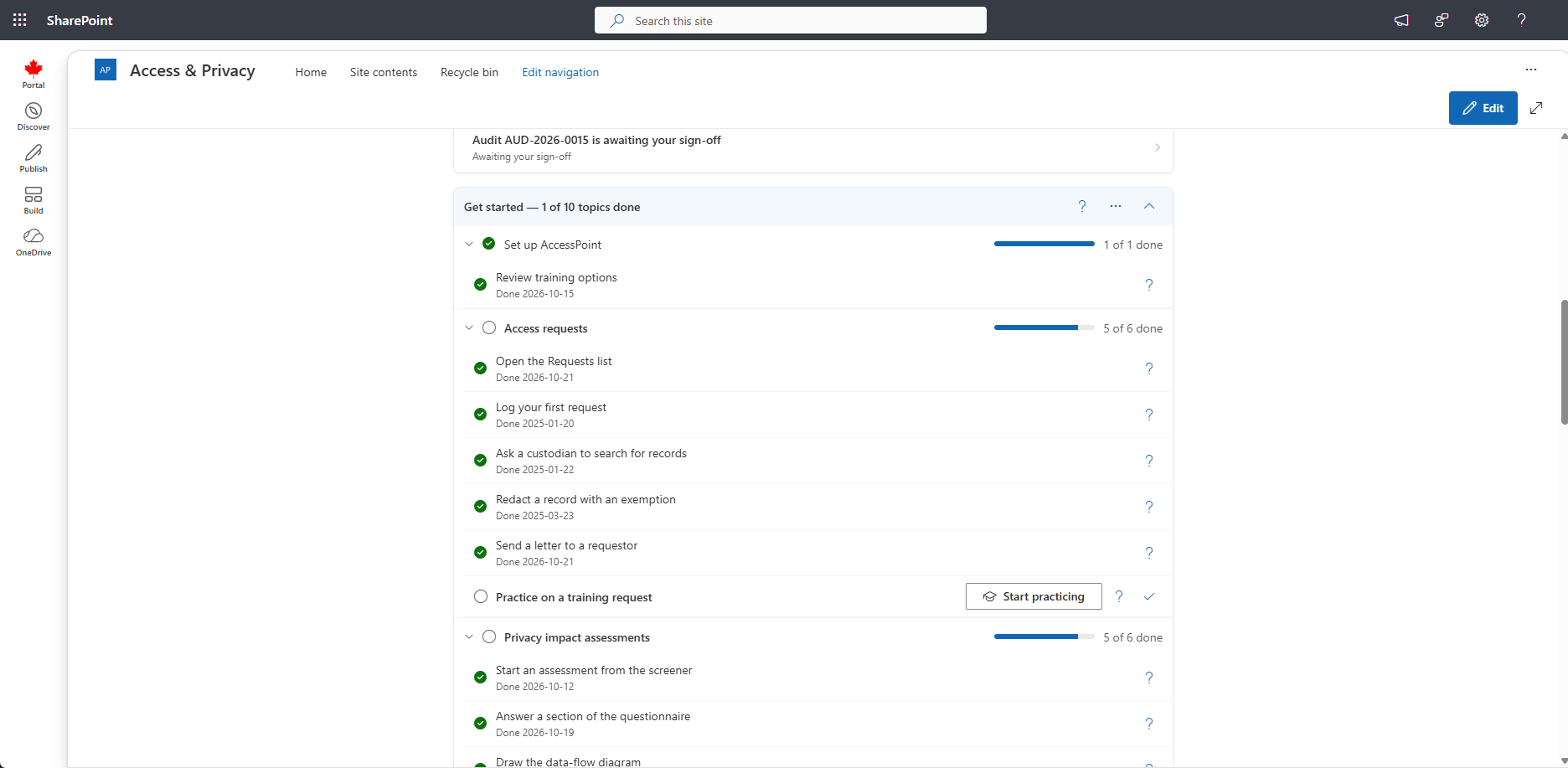This screenshot has width=1568, height=768.
Task: Open the SharePoint app launcher waffle
Action: click(x=20, y=20)
